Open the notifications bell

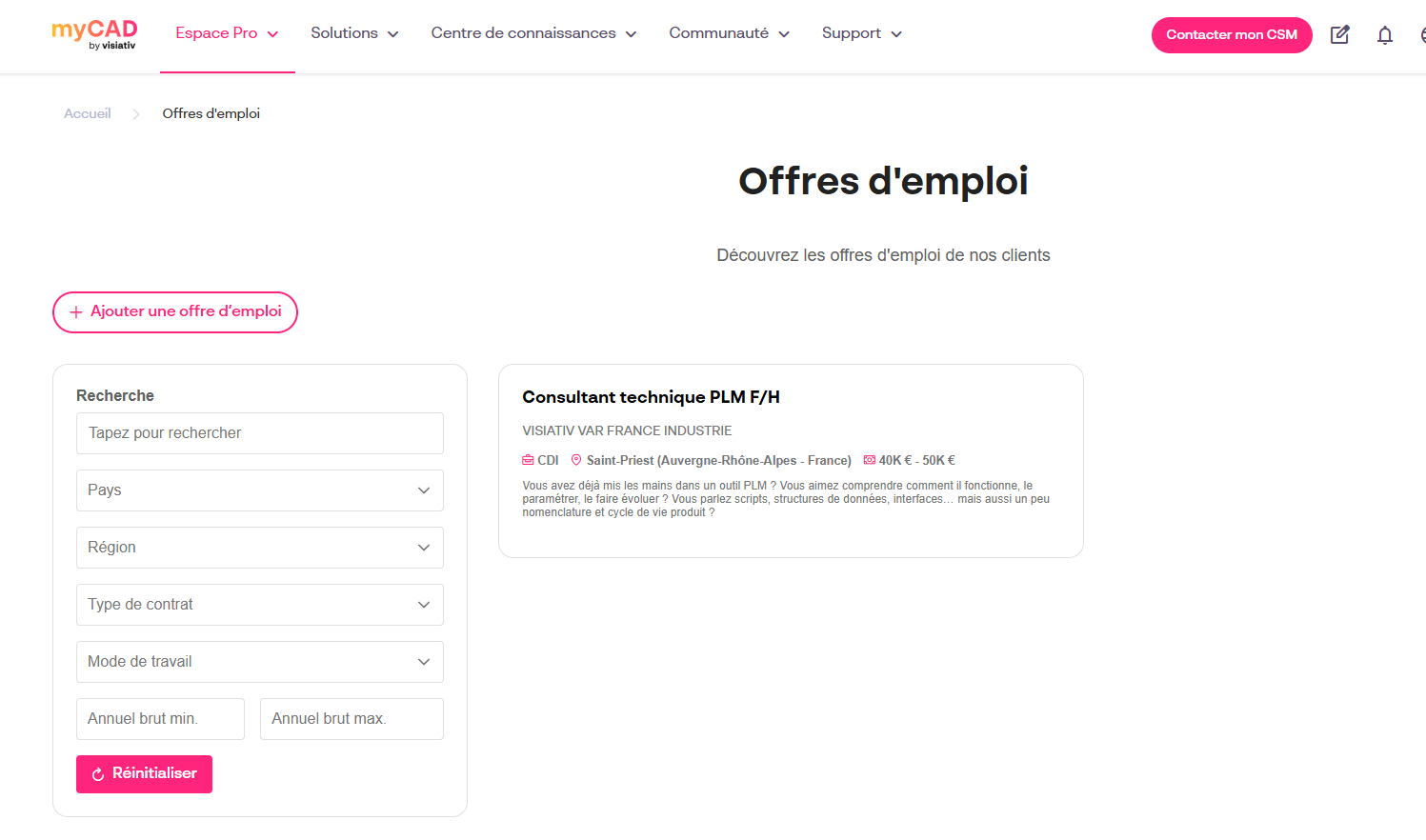[x=1385, y=35]
